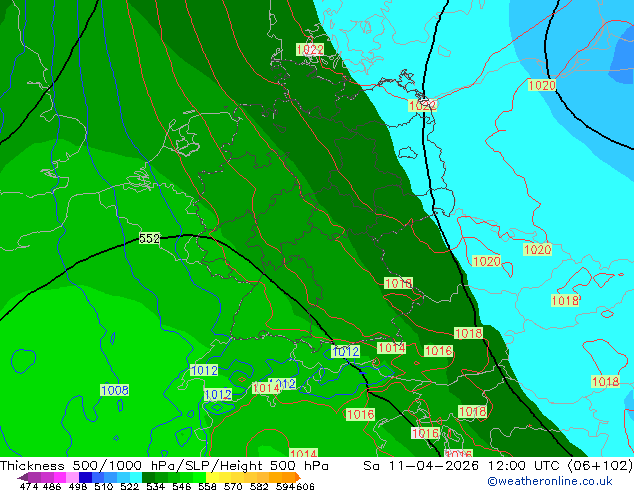Click the 552 height contour label

[x=149, y=239]
